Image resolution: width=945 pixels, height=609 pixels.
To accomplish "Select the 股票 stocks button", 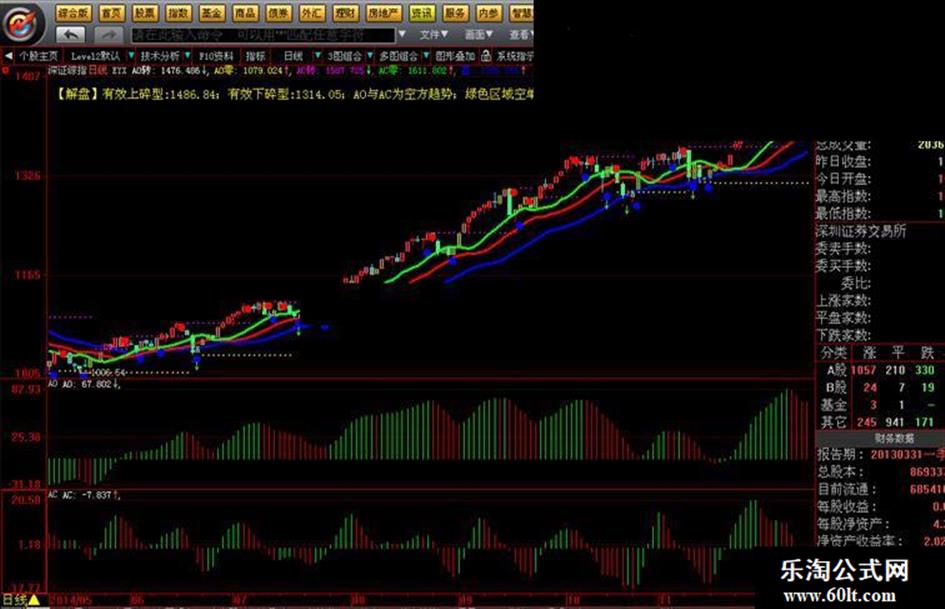I will pyautogui.click(x=145, y=13).
